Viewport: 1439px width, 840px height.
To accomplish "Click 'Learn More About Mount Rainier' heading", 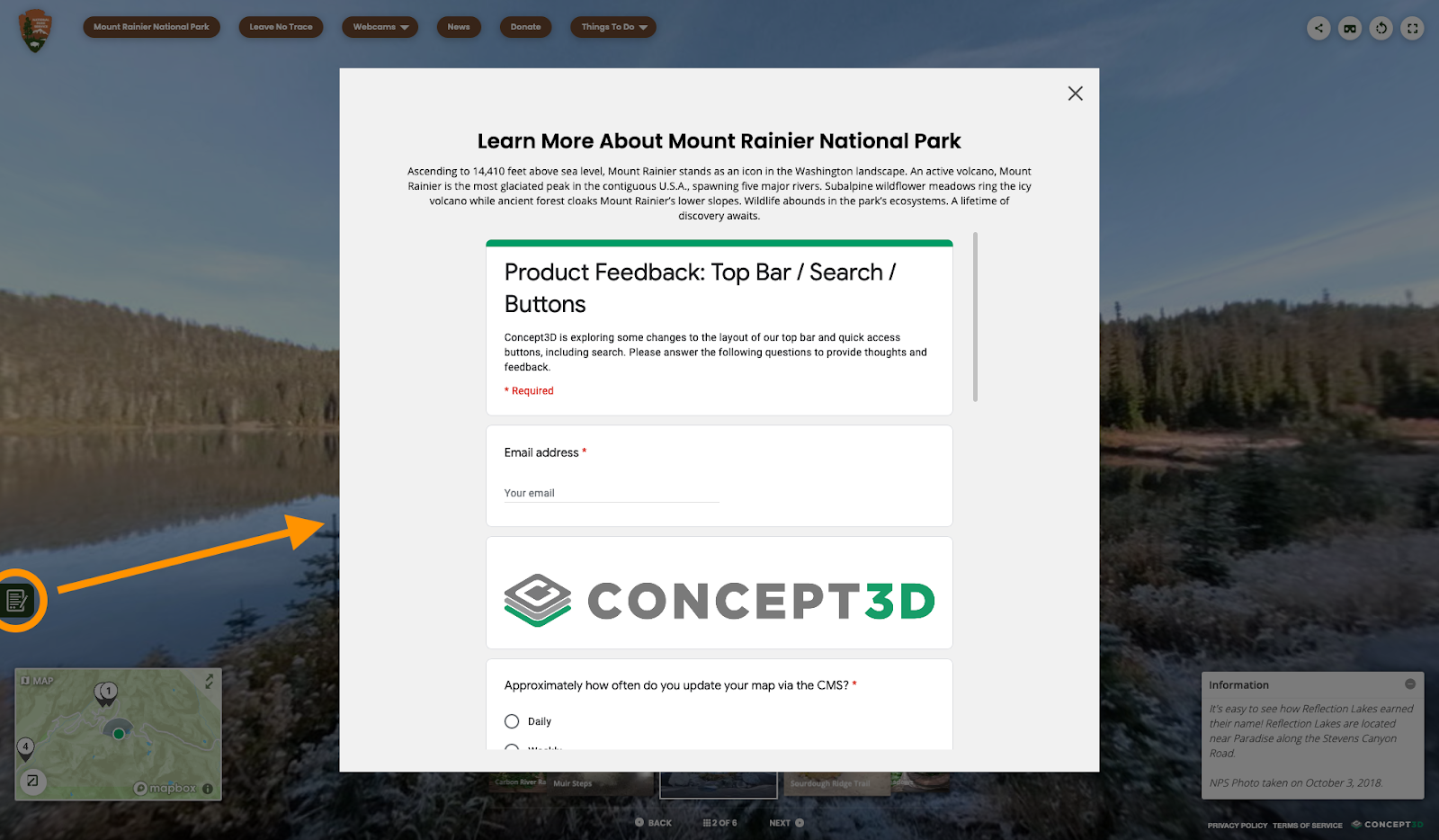I will pyautogui.click(x=719, y=141).
